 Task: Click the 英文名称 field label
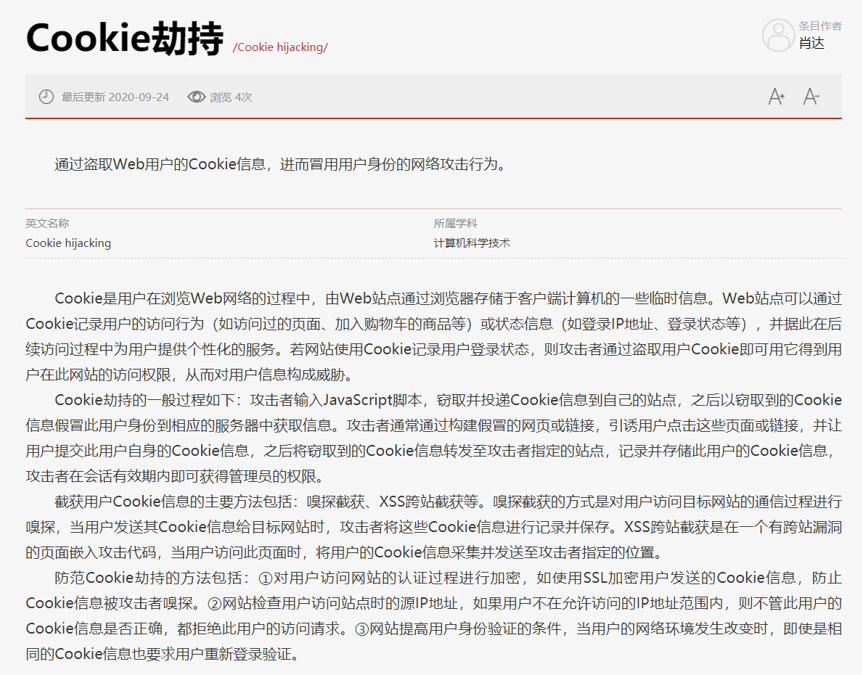pos(47,223)
